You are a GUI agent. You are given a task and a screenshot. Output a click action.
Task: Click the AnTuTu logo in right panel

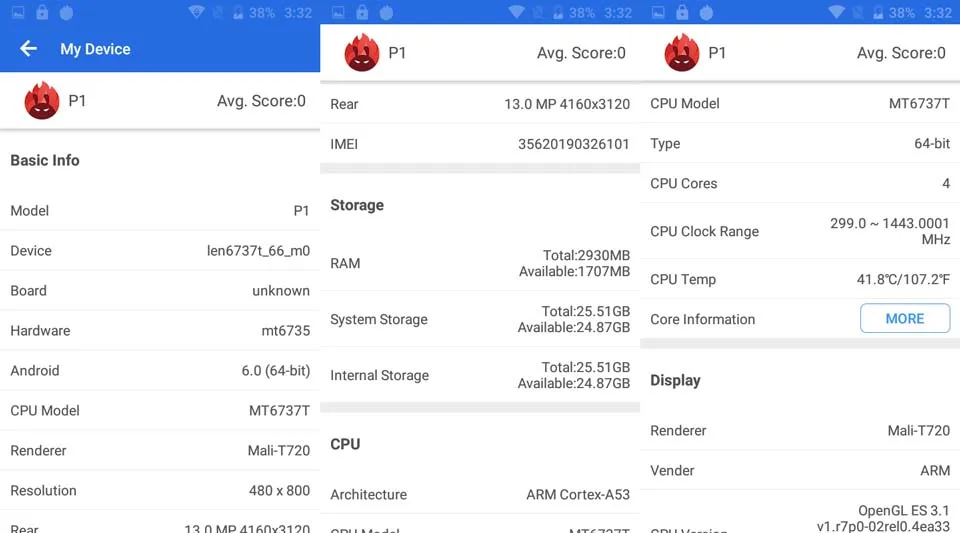pyautogui.click(x=681, y=52)
